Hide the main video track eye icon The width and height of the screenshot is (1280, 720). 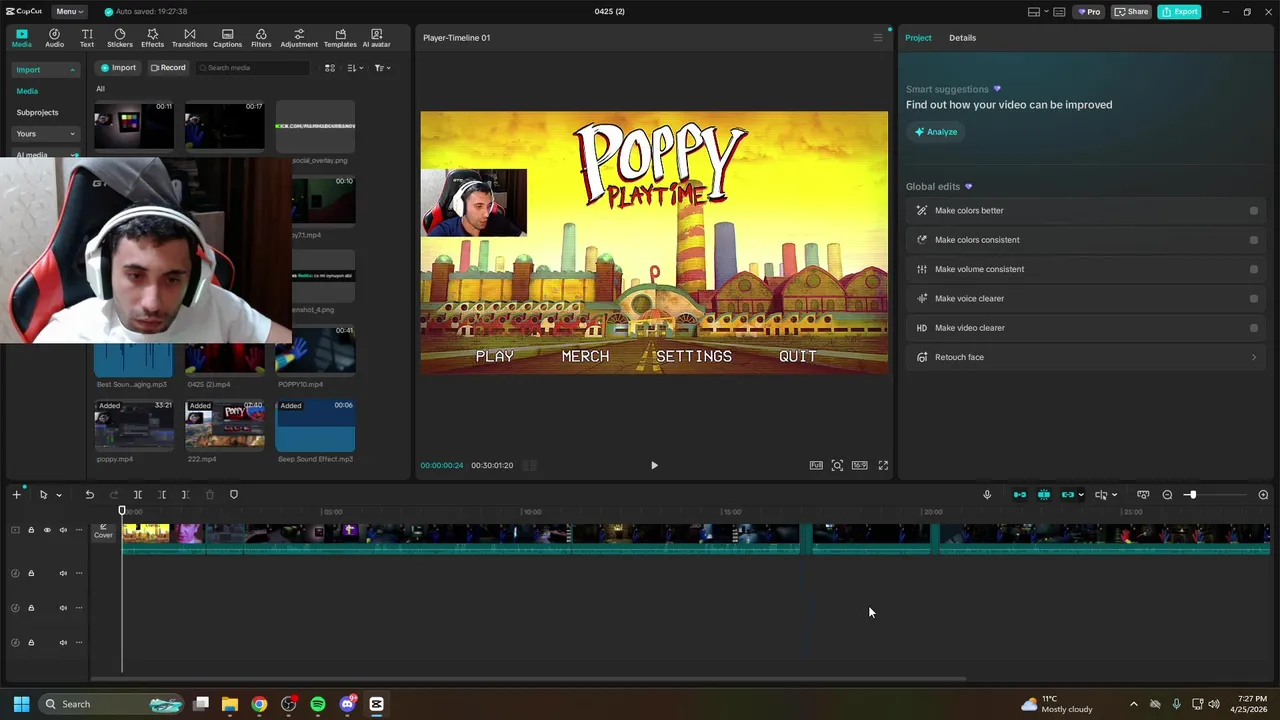(47, 530)
